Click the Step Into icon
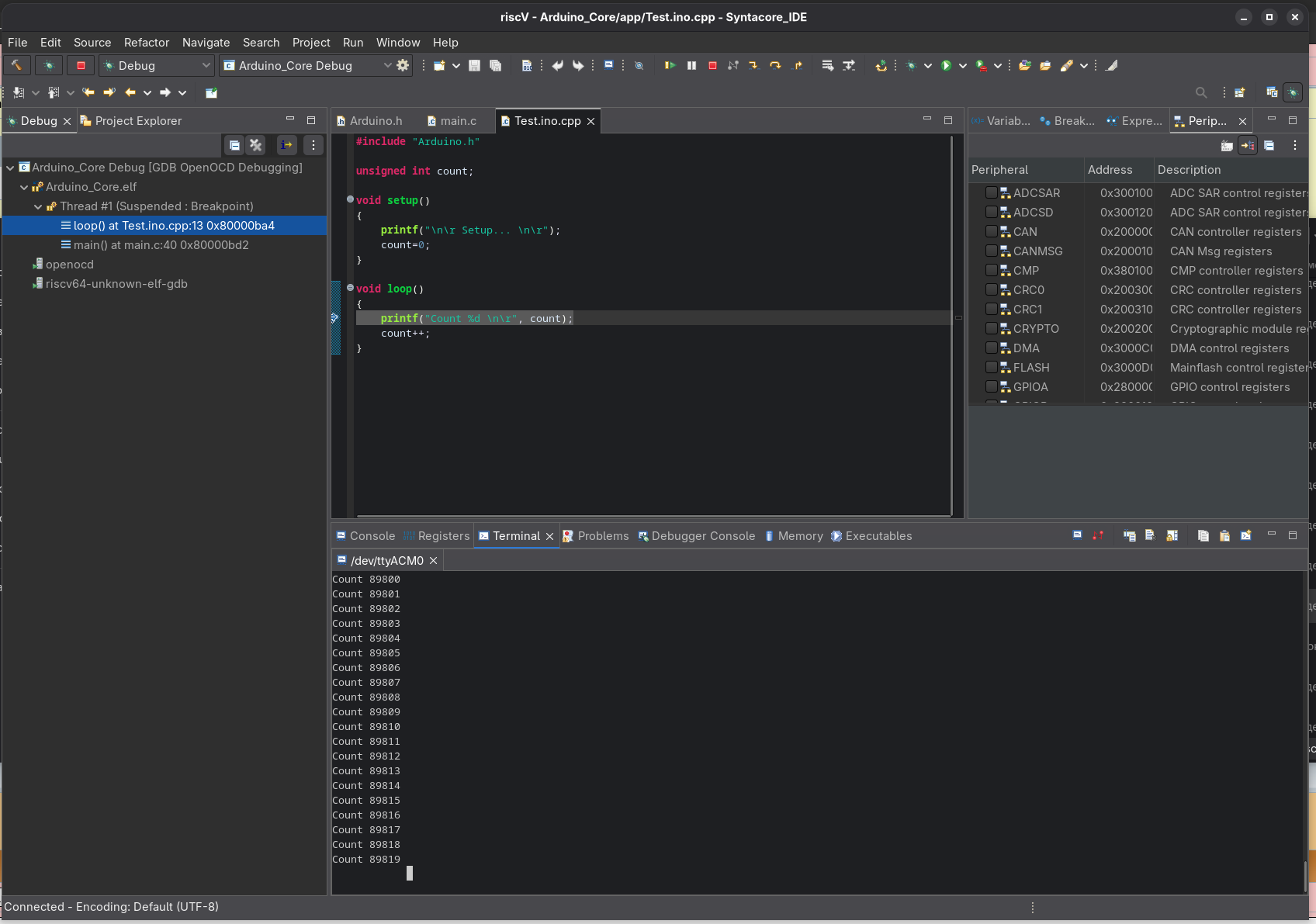The width and height of the screenshot is (1316, 924). pos(753,66)
